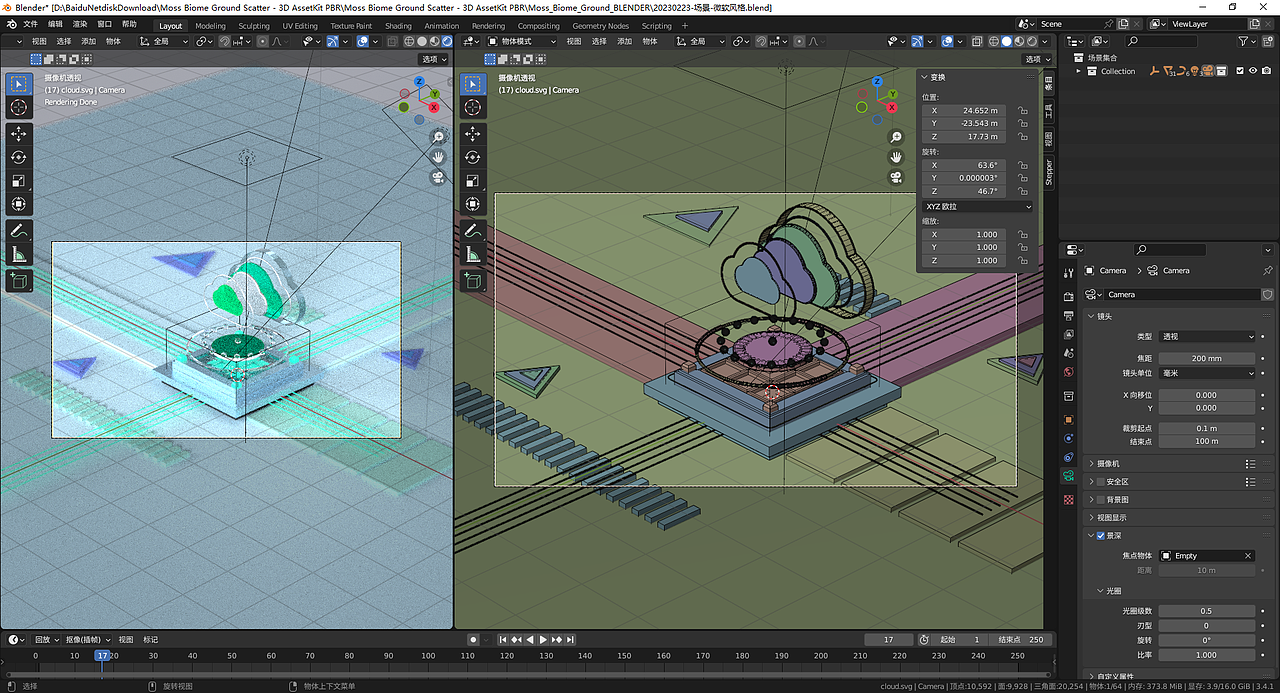Open the 渲染 render menu
Screen dimensions: 1280x693
pyautogui.click(x=80, y=24)
